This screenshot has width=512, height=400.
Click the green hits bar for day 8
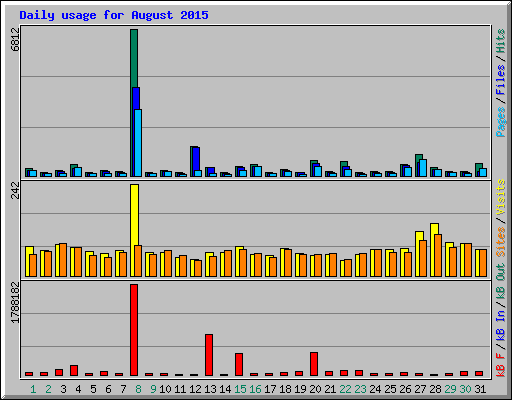(134, 58)
